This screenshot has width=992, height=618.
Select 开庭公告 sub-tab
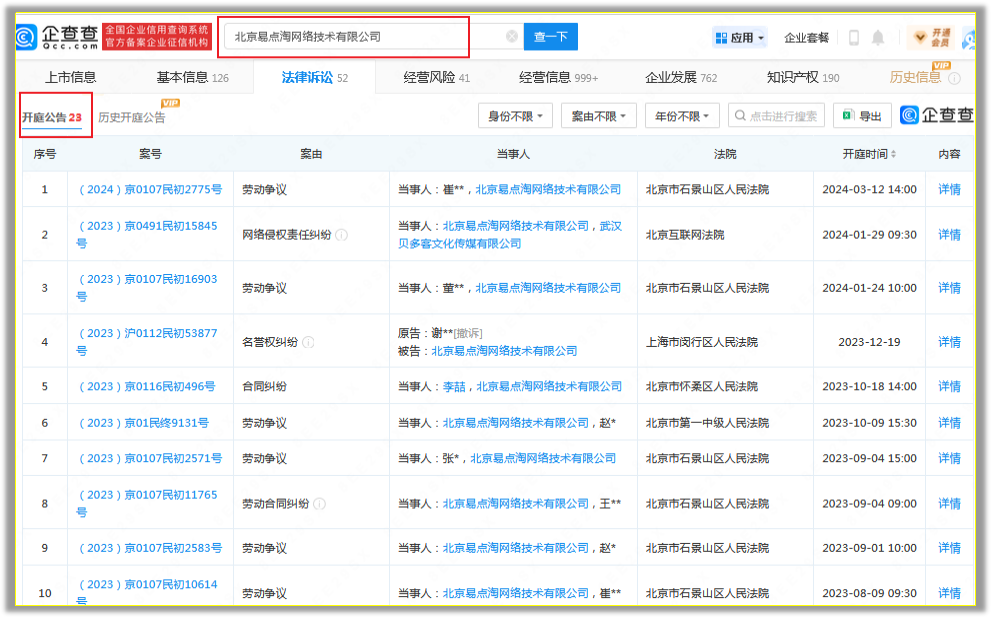pyautogui.click(x=52, y=118)
